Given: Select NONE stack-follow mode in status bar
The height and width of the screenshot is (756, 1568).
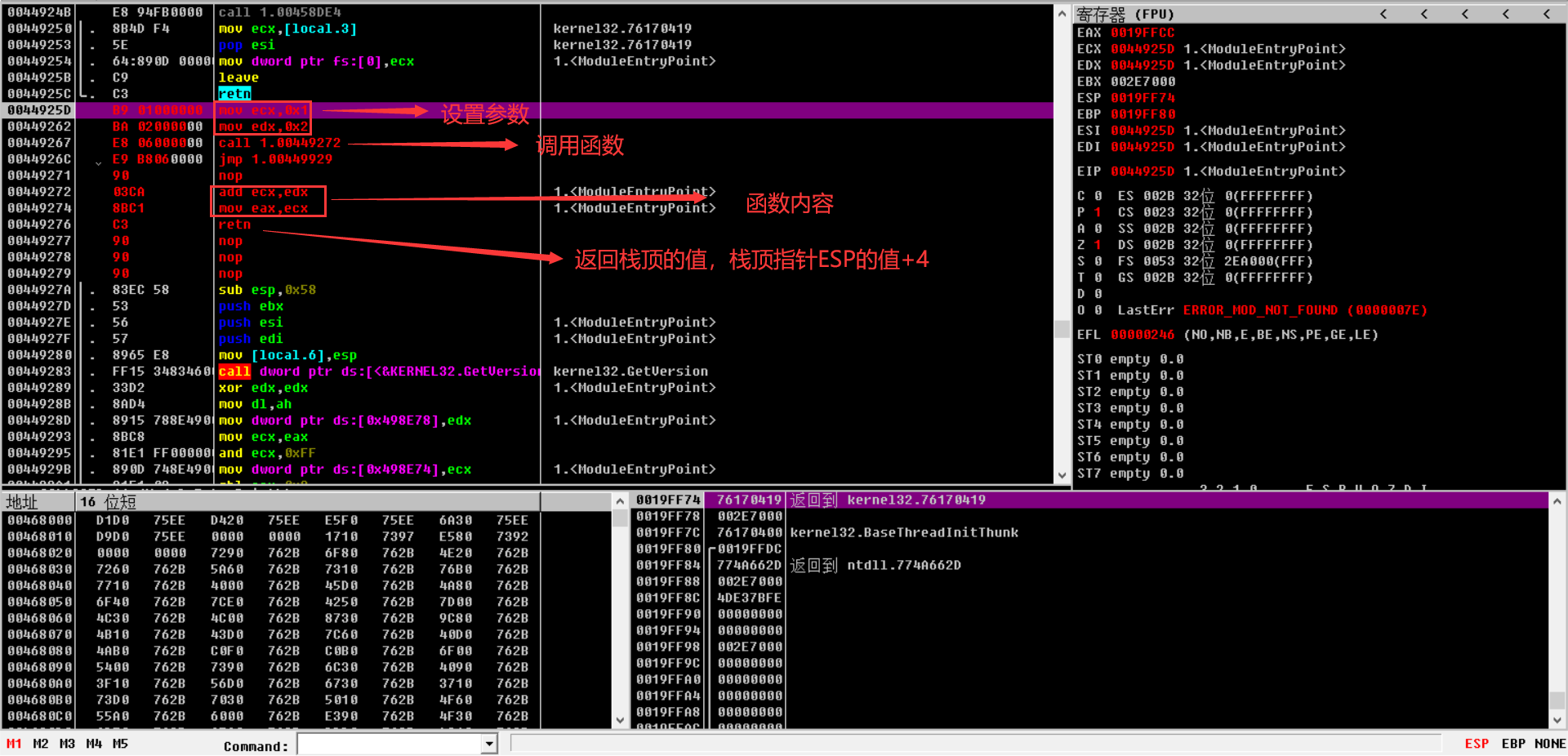Looking at the screenshot, I should (x=1550, y=744).
